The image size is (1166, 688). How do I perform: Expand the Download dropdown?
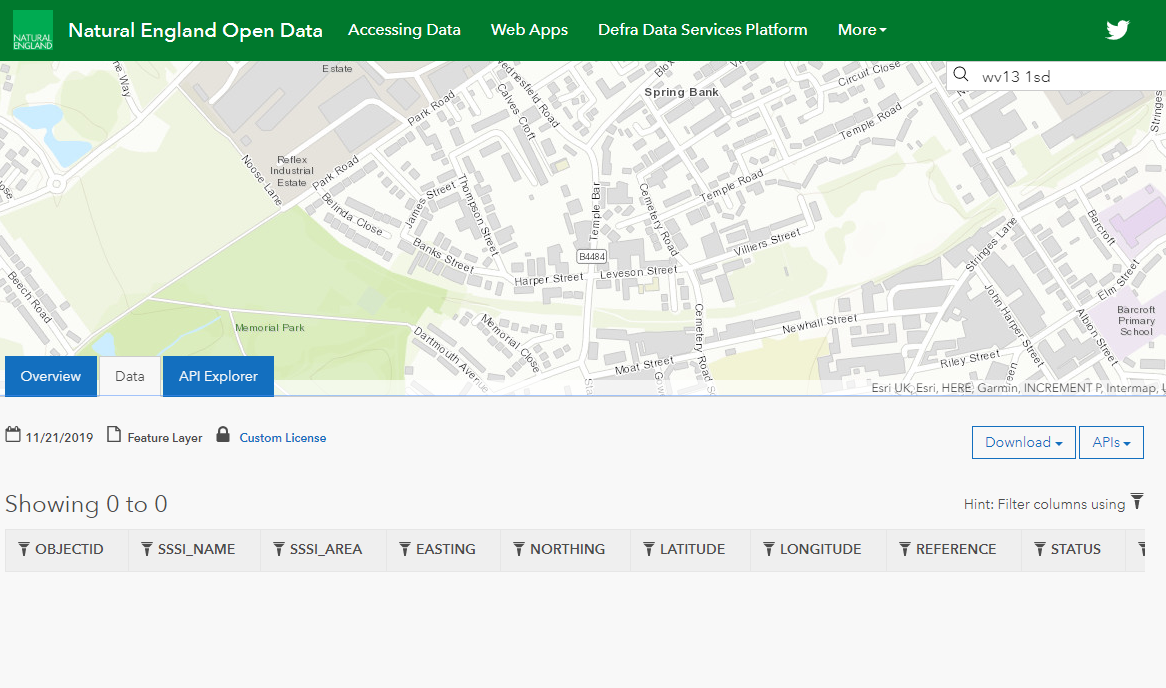(x=1023, y=442)
